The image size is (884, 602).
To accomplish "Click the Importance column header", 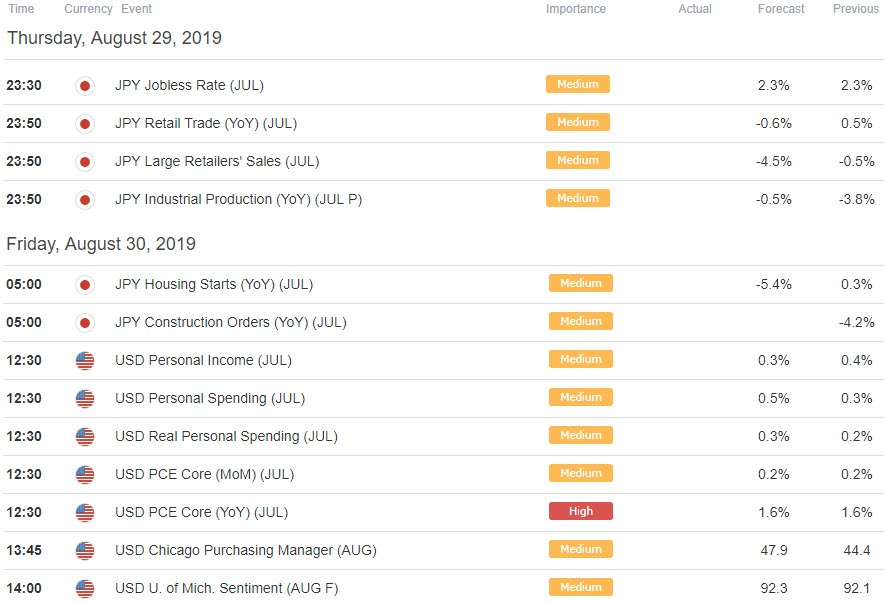I will coord(576,9).
